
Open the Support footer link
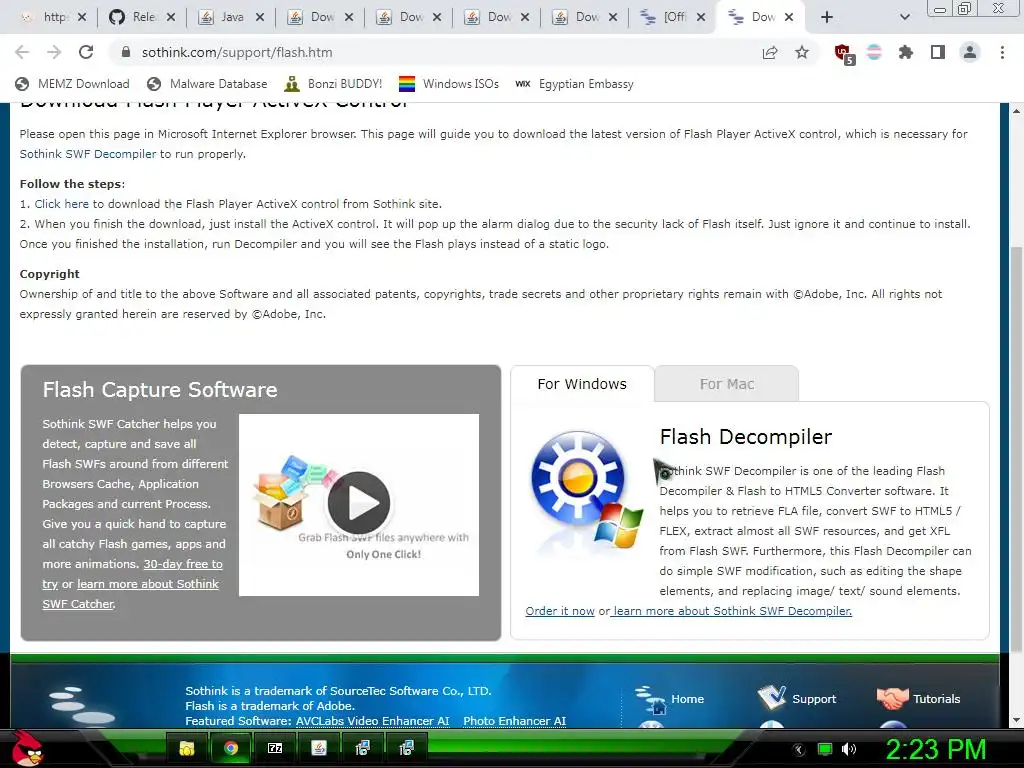[797, 699]
